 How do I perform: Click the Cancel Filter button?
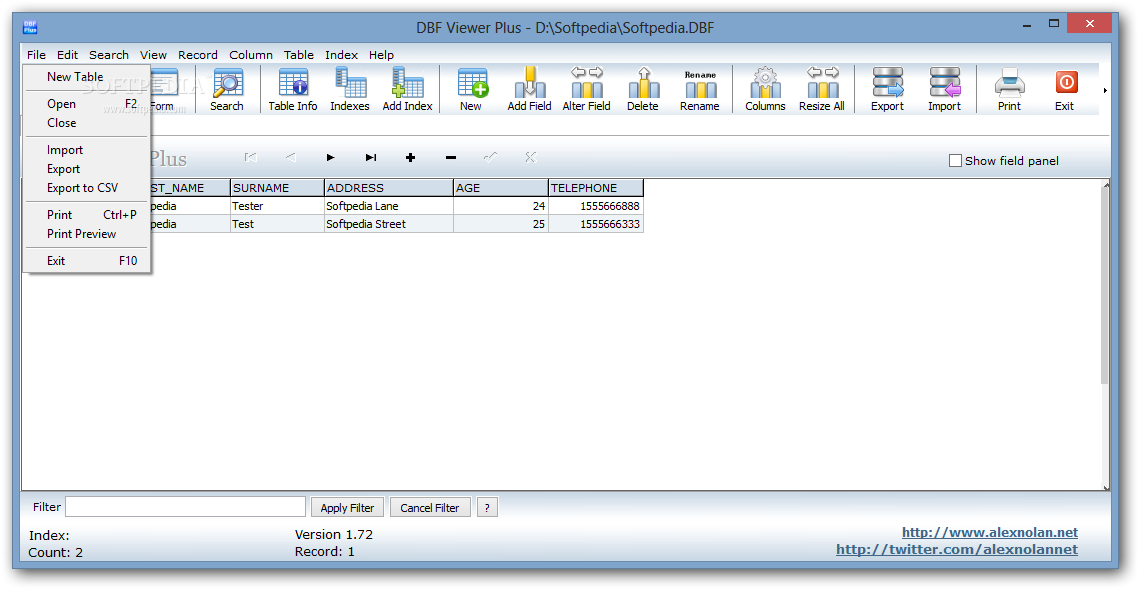point(430,508)
